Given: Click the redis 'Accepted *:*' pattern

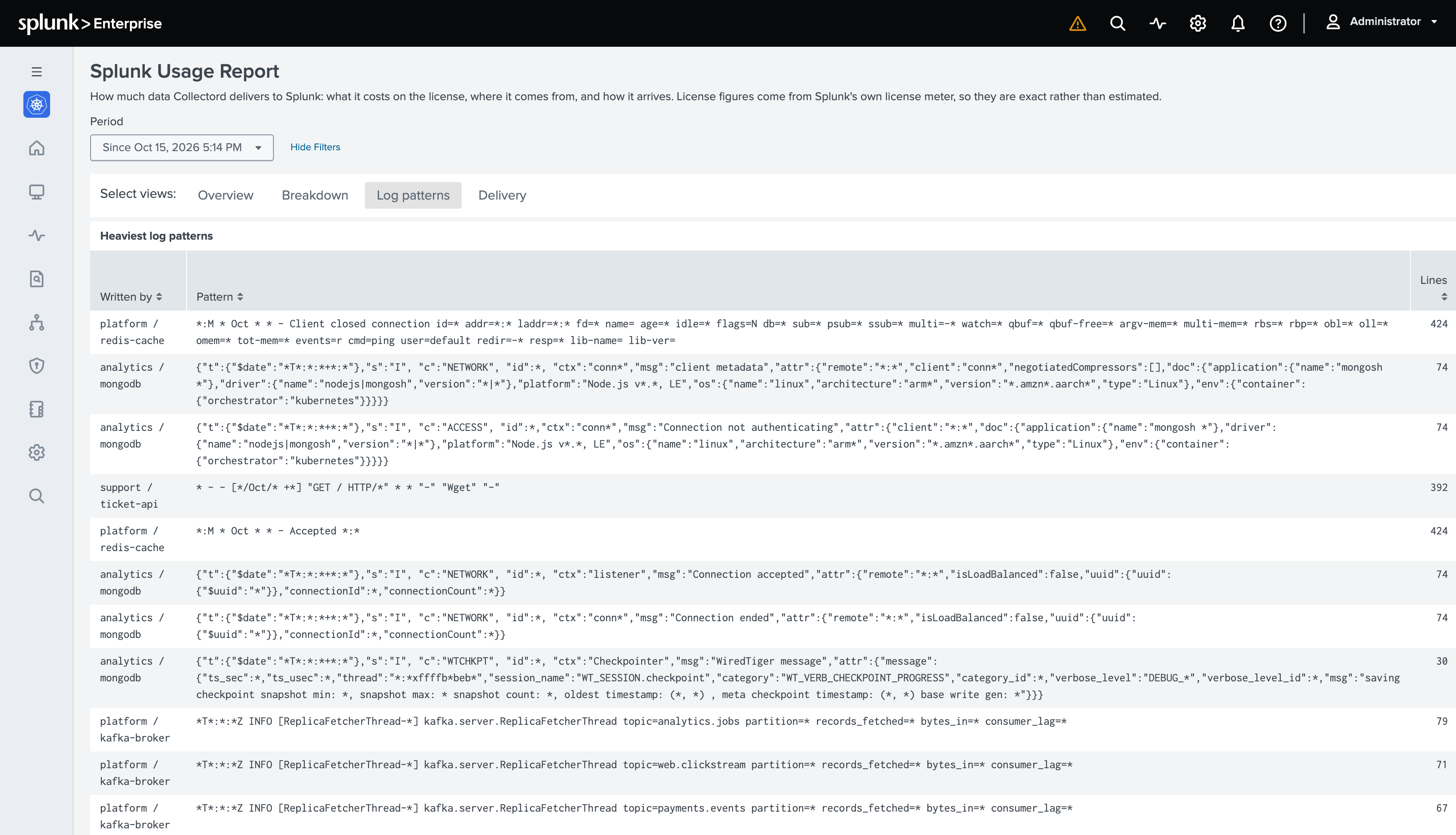Looking at the screenshot, I should pos(278,531).
